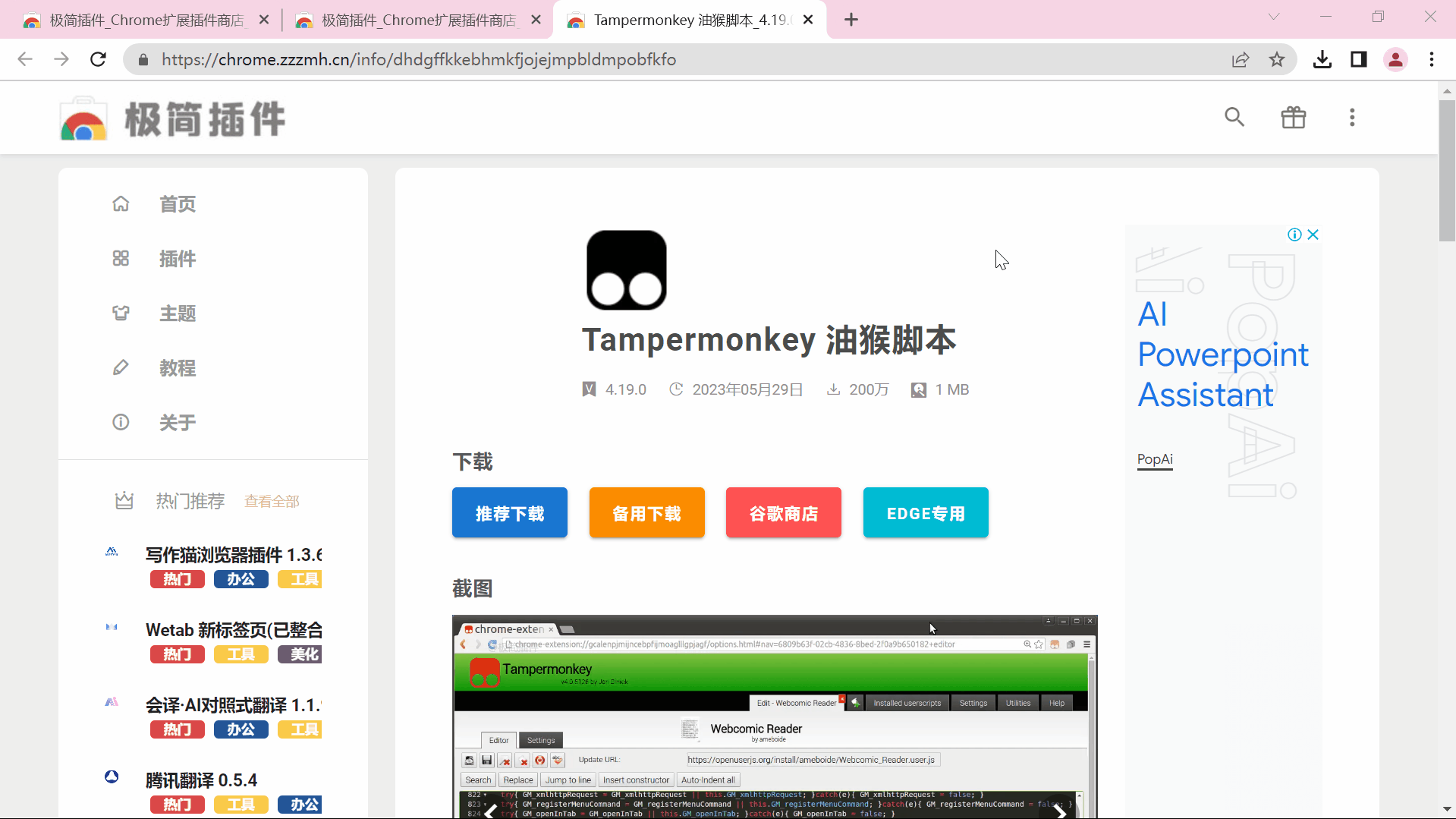Show the next screenshot with right arrow
1456x819 pixels.
(1059, 811)
